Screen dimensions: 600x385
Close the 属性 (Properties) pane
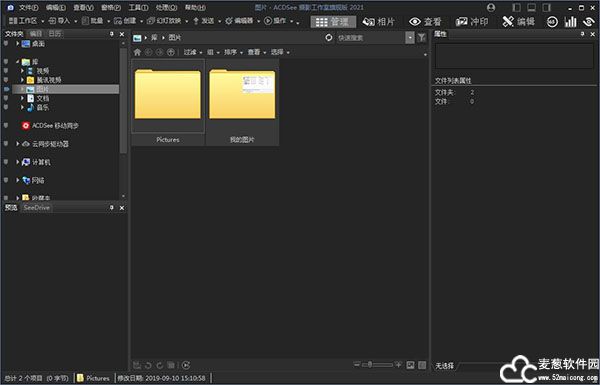592,34
